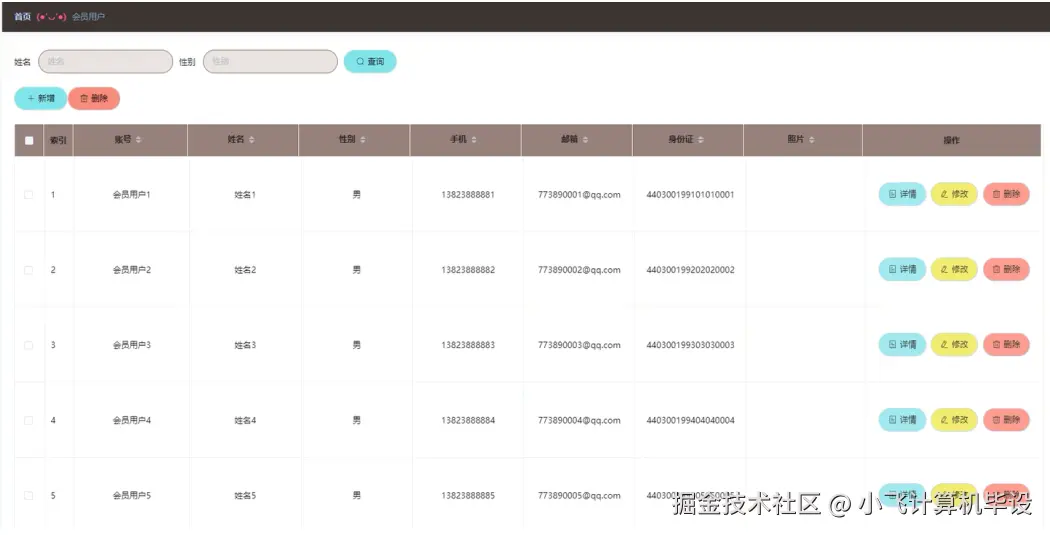Click 删除 for row 会员用户1
This screenshot has height=535, width=1050.
tap(1006, 194)
